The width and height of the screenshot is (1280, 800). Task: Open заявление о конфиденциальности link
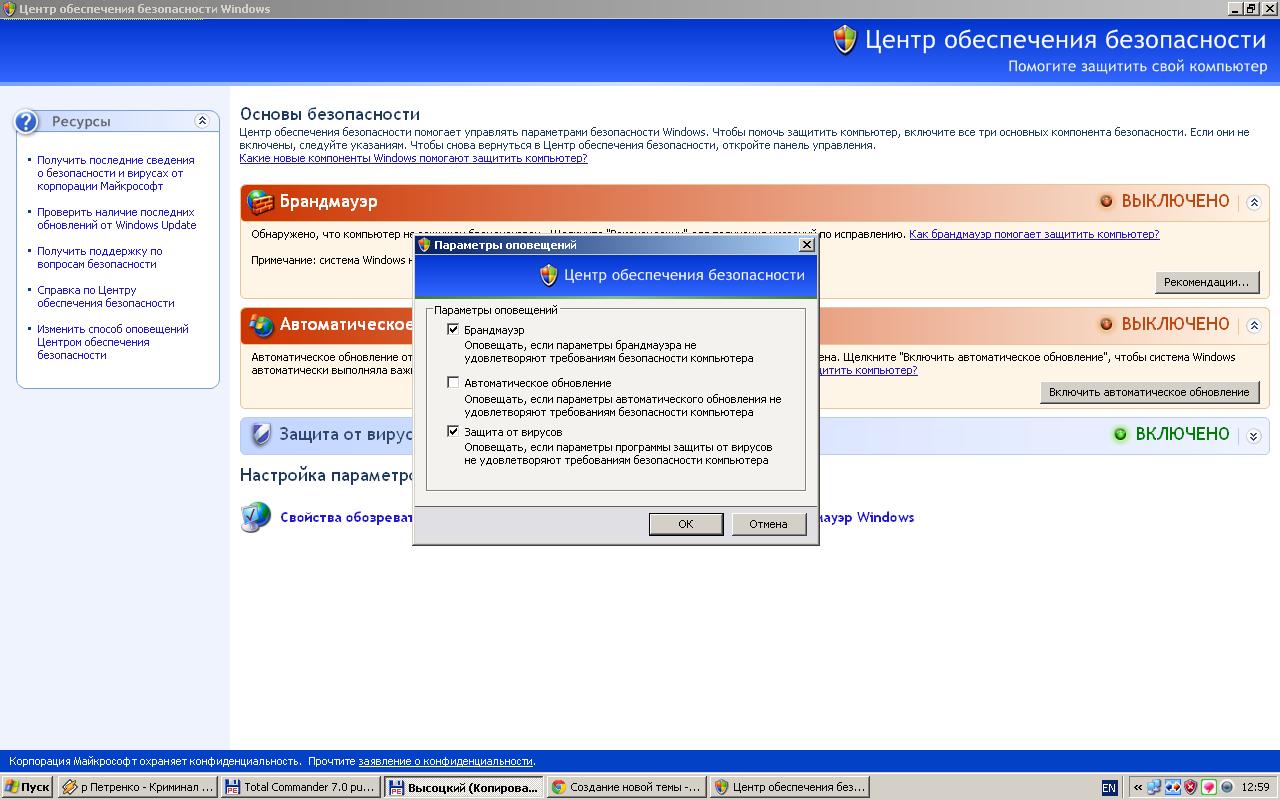[445, 761]
